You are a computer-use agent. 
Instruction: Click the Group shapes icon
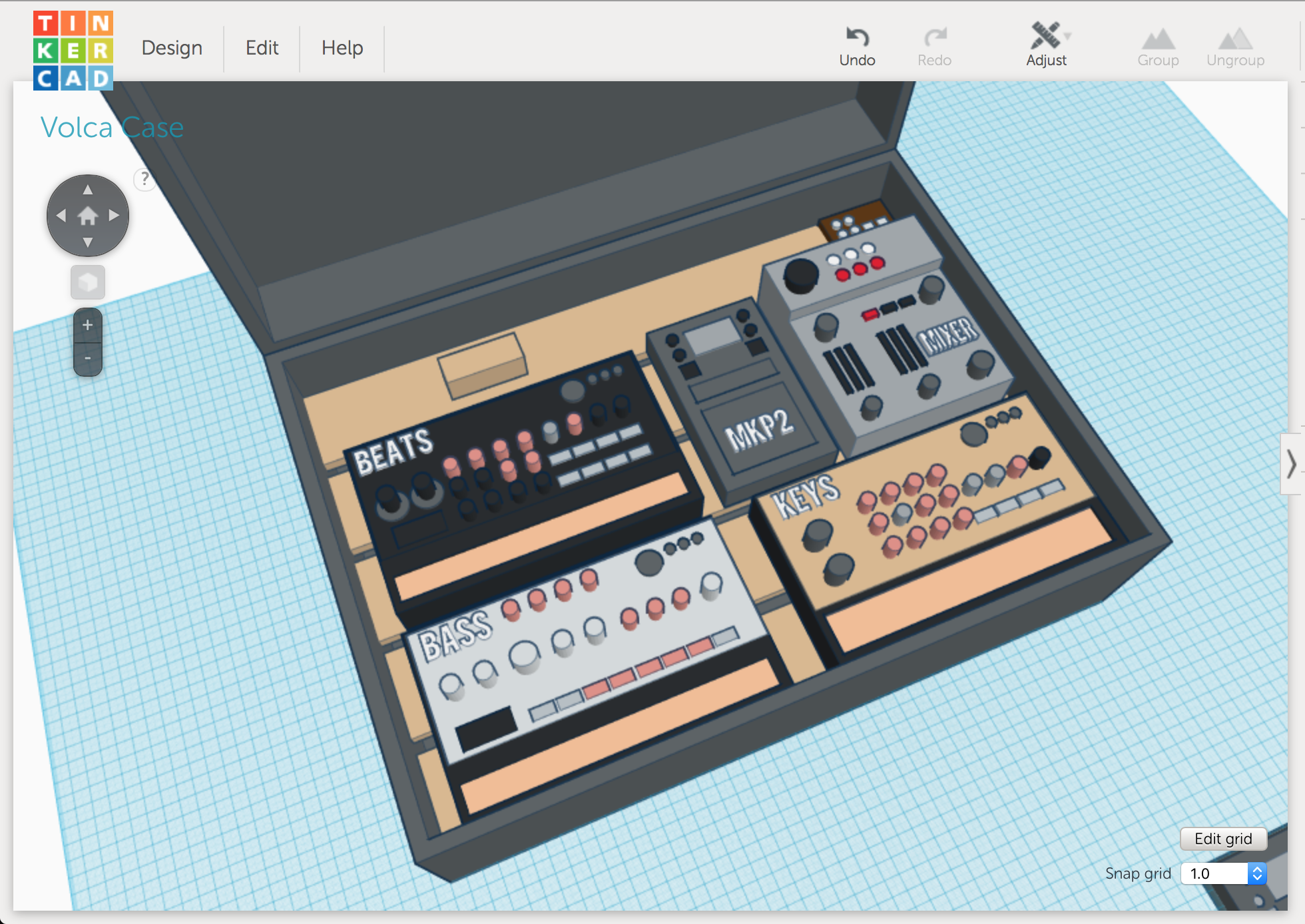[1158, 40]
